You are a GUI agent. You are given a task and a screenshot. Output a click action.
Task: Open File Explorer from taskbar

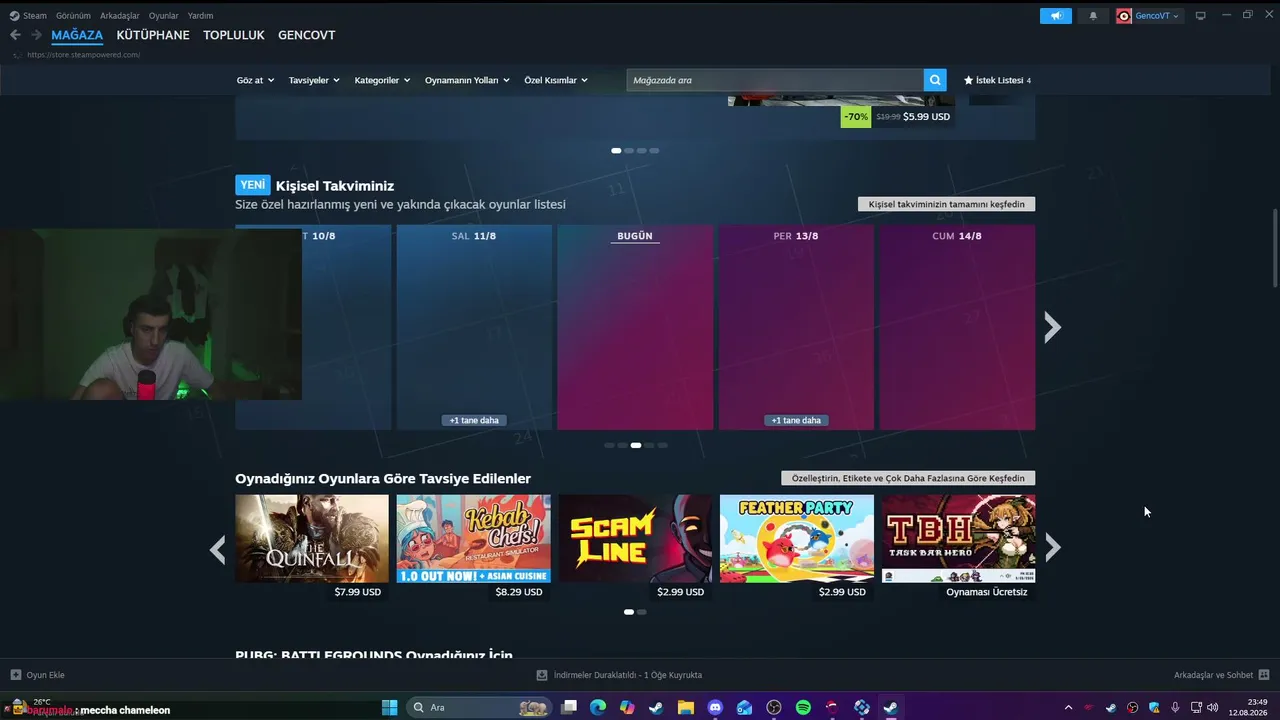click(686, 708)
